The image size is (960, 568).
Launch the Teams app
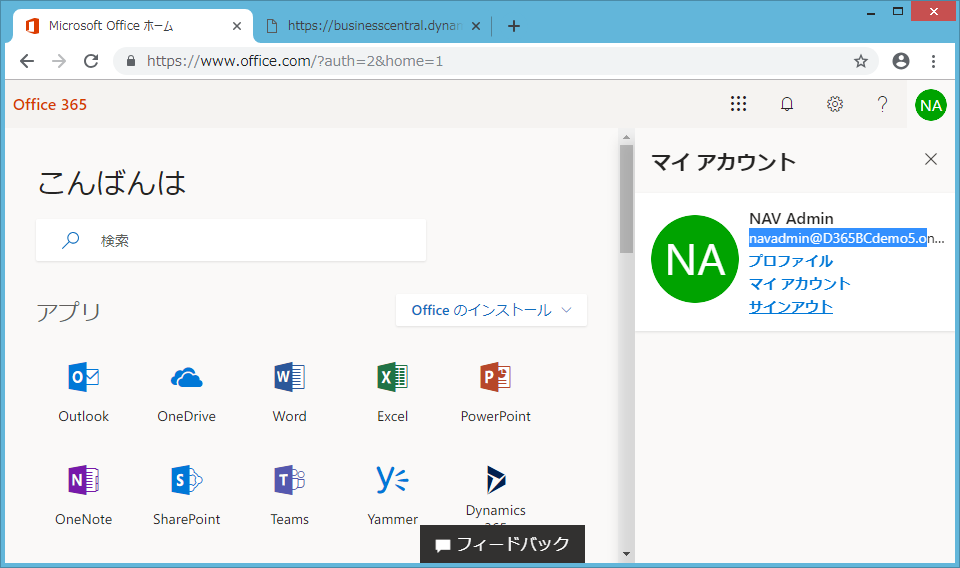coord(290,495)
